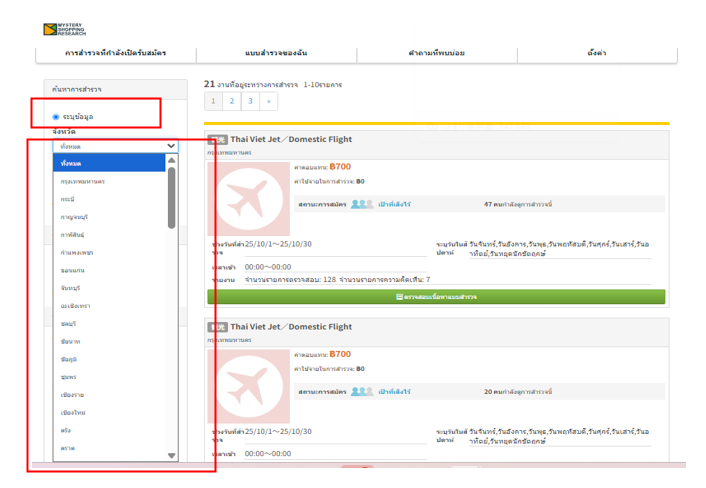
Task: Collapse the จังหวัด province dropdown
Action: [116, 146]
